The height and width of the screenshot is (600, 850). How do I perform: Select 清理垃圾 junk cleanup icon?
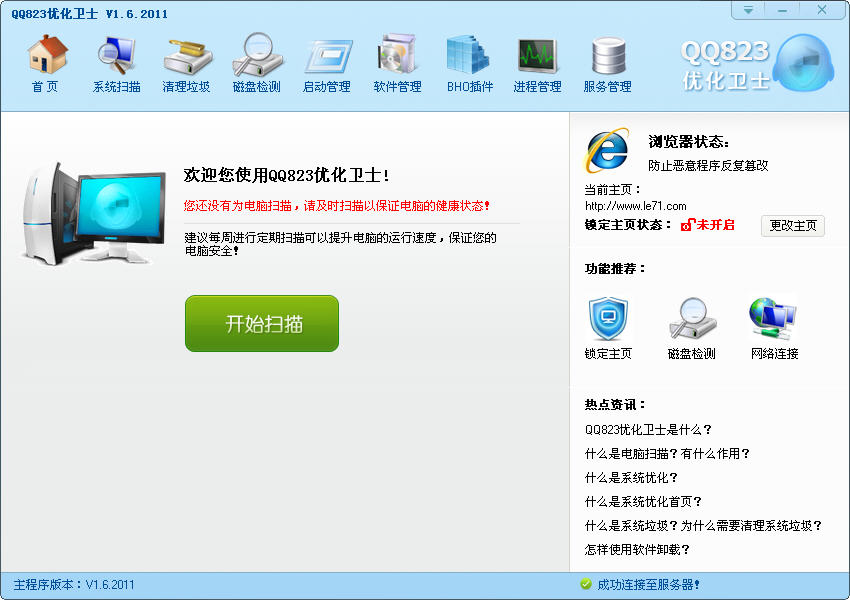tap(186, 63)
